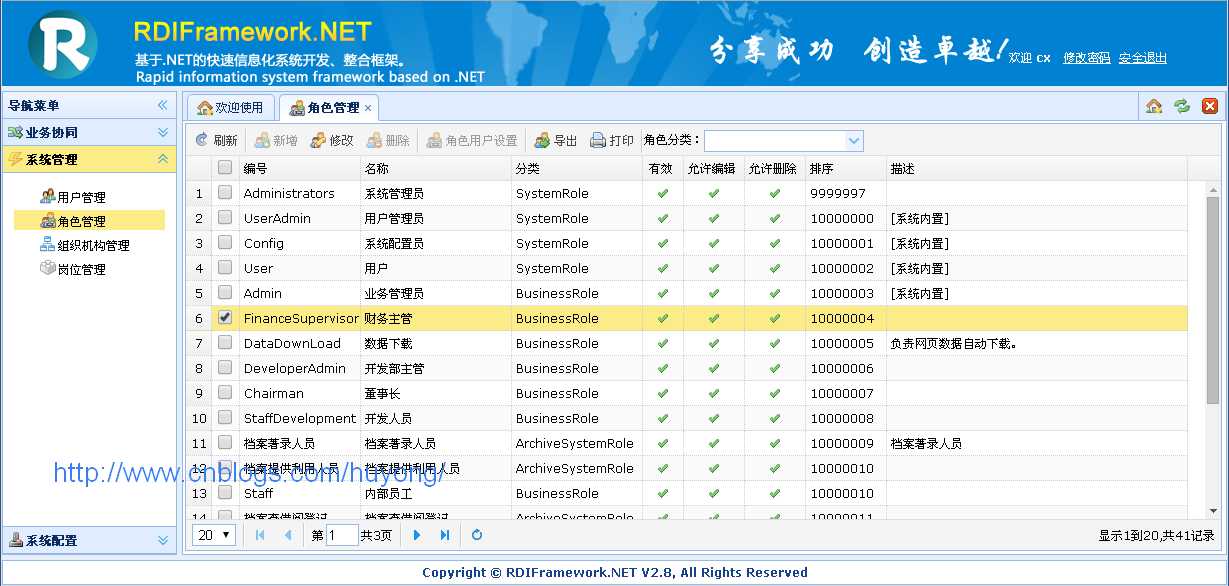Screen dimensions: 1229x586
Task: Go to previous page of grid
Action: (288, 535)
